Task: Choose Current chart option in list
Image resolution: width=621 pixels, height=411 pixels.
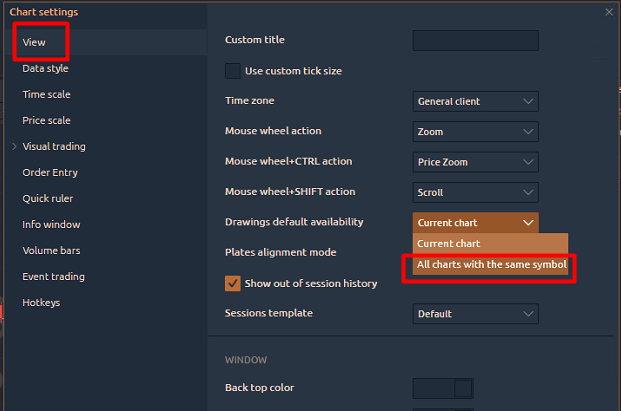Action: click(x=490, y=244)
